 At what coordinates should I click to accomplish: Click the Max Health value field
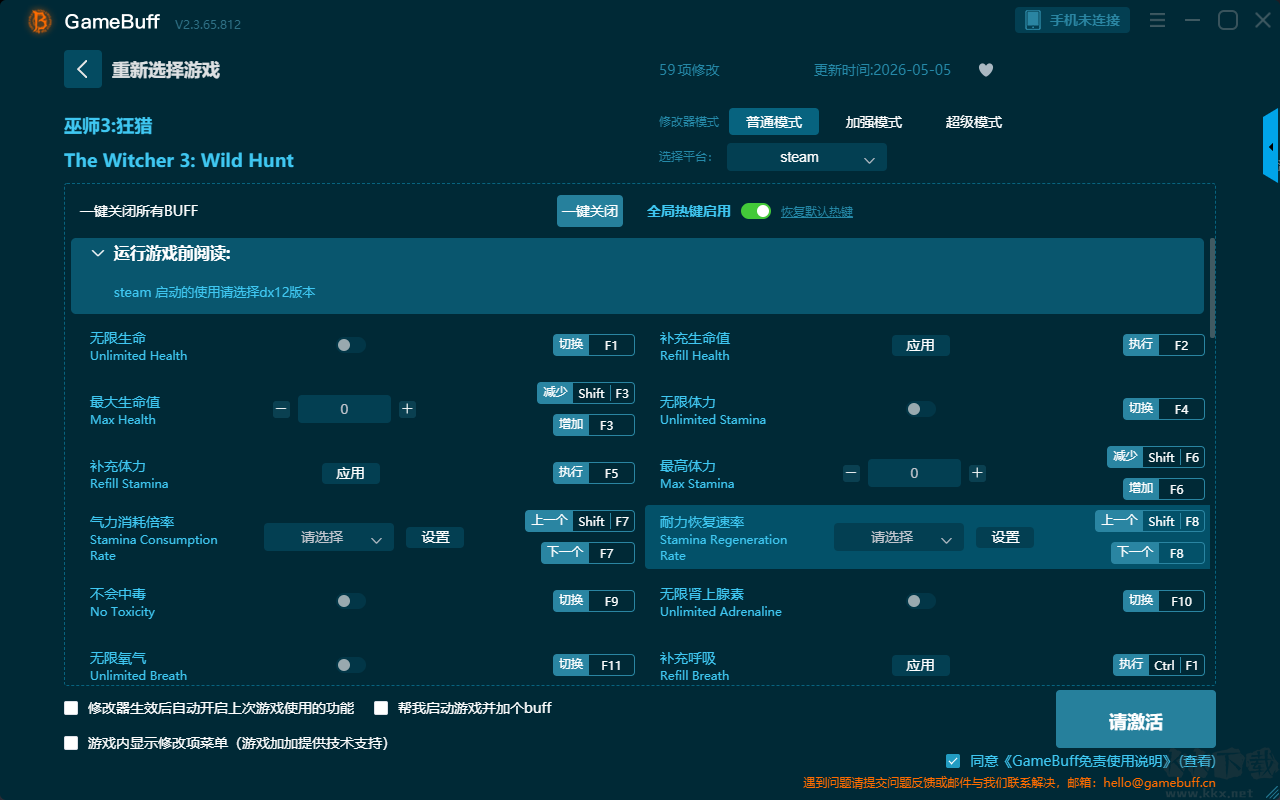pyautogui.click(x=344, y=409)
